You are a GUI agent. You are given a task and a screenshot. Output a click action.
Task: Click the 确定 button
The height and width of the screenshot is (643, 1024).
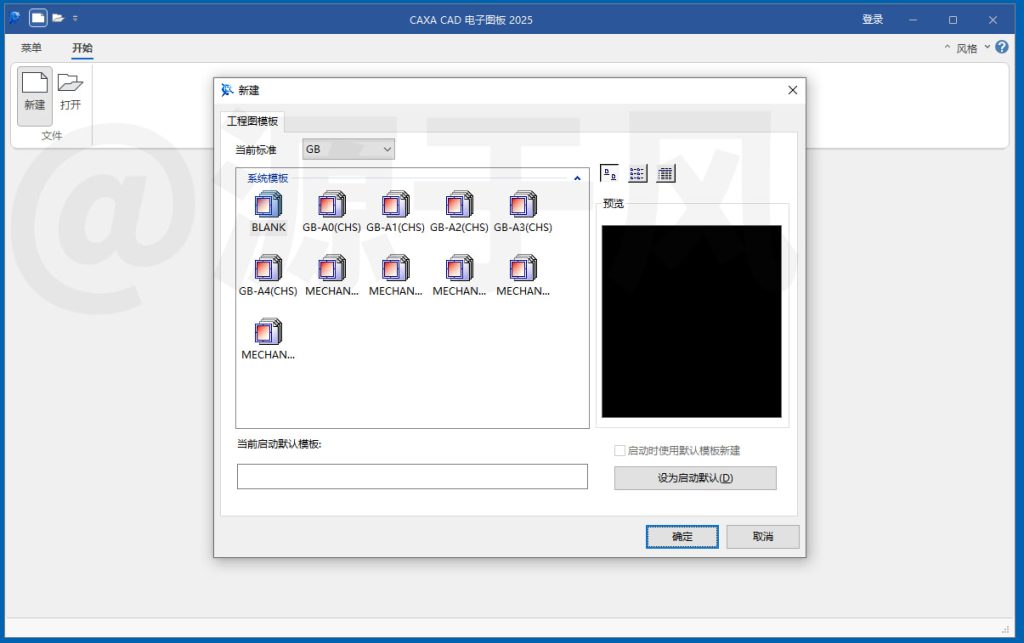[x=682, y=537]
